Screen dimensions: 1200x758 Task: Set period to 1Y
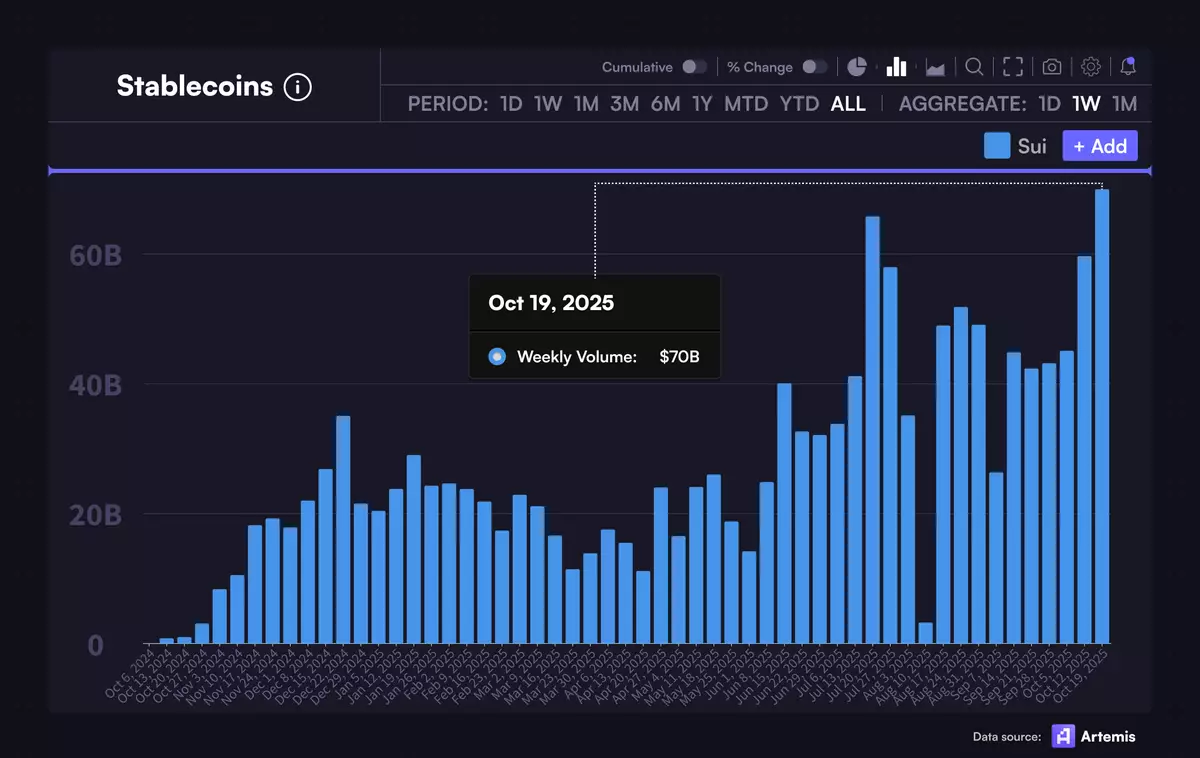(x=702, y=104)
